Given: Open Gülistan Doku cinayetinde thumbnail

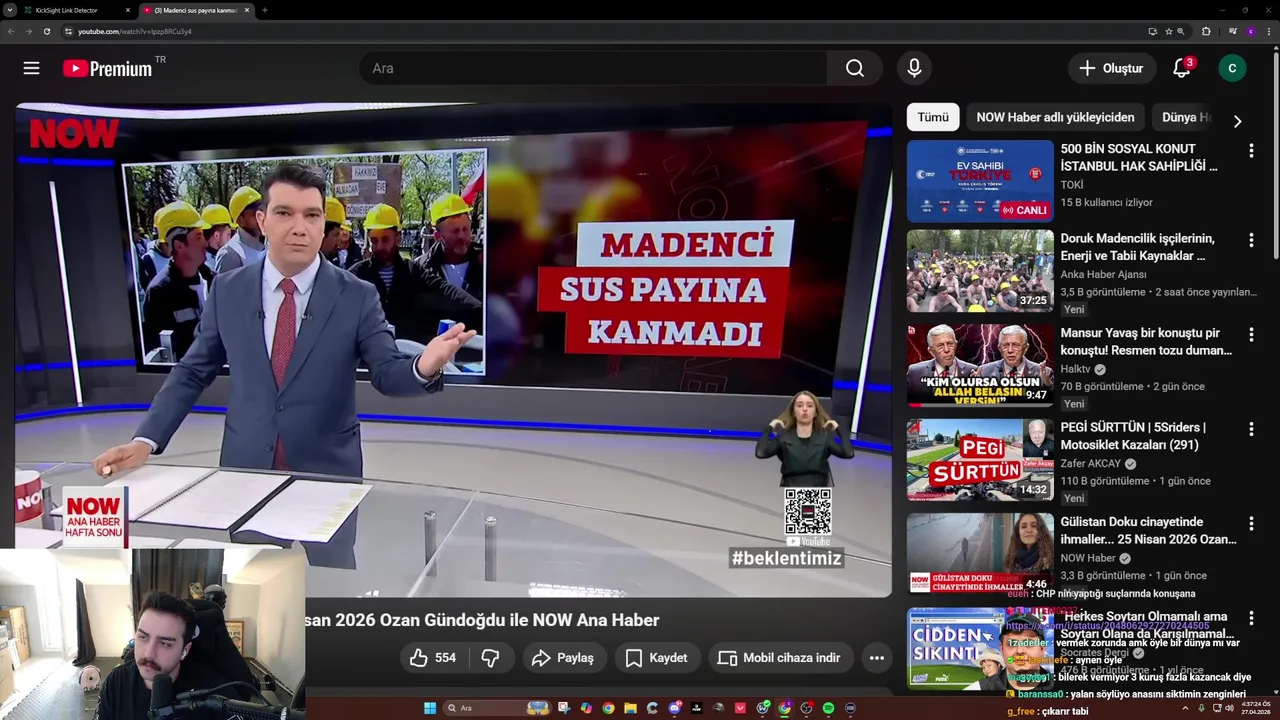Looking at the screenshot, I should (x=980, y=554).
